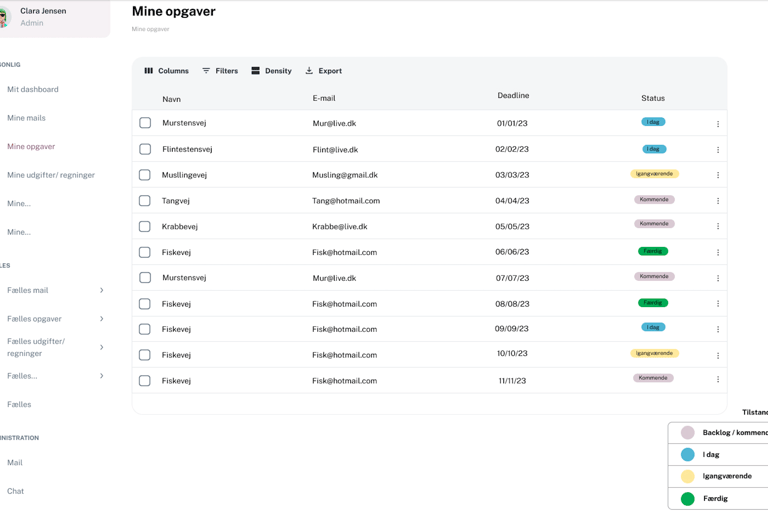768x512 pixels.
Task: Open the three-dot menu for the Krabbevej row
Action: click(x=718, y=227)
